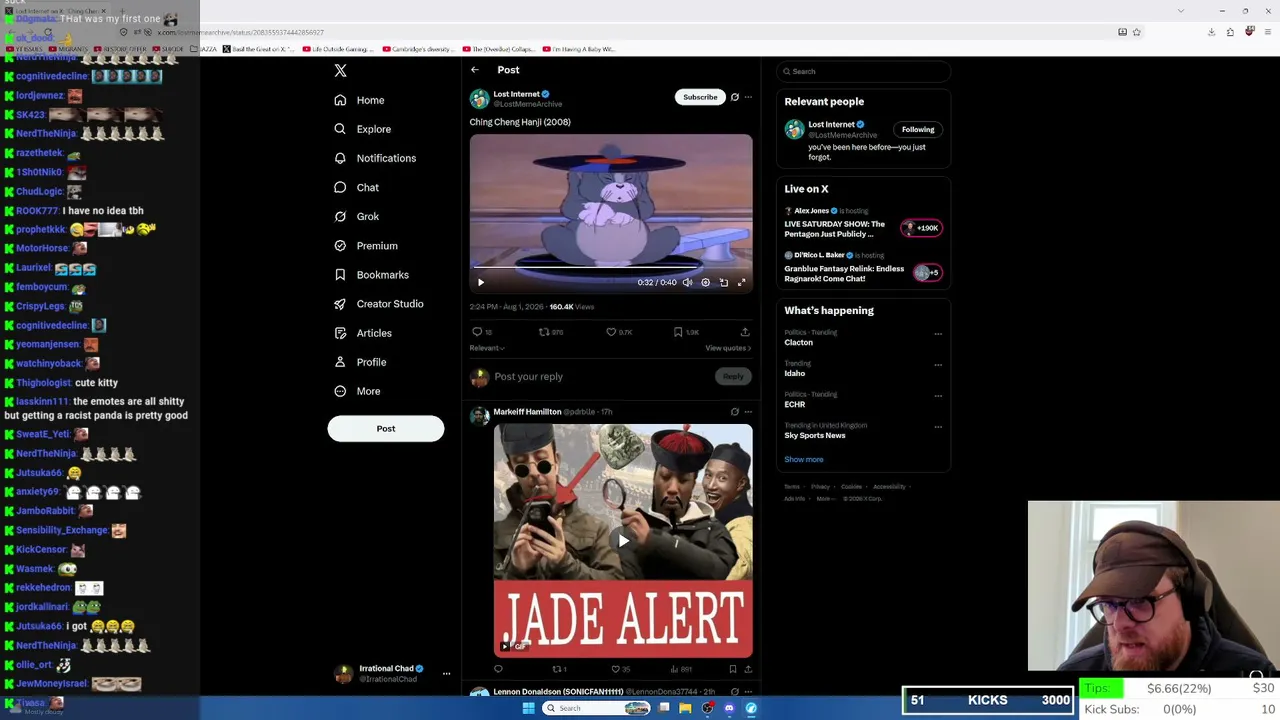This screenshot has width=1280, height=720.
Task: Bookmark the Ching Cheng Hanji post
Action: click(x=678, y=332)
